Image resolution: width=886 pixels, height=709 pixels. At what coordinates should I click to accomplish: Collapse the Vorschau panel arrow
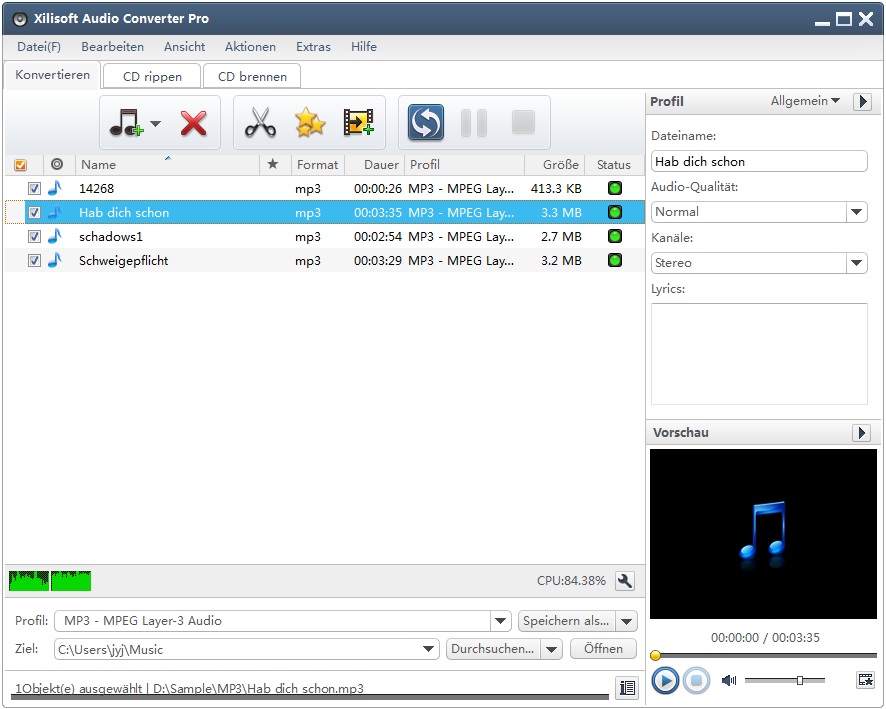[861, 433]
